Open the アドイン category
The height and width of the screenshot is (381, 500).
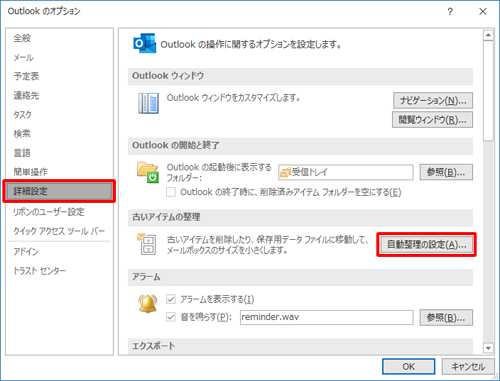[26, 251]
